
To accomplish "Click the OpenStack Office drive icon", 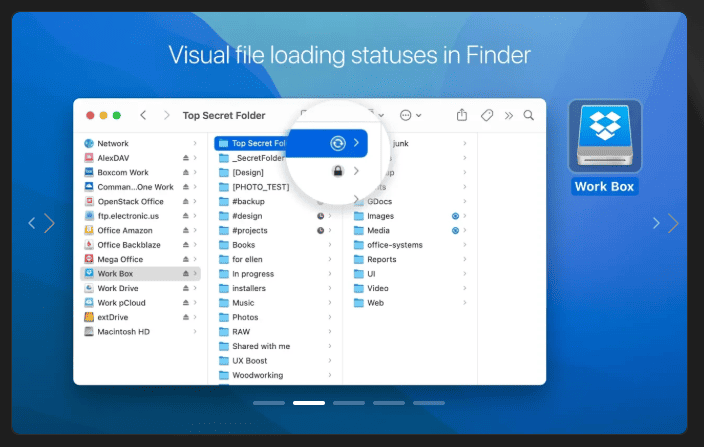I will click(89, 201).
